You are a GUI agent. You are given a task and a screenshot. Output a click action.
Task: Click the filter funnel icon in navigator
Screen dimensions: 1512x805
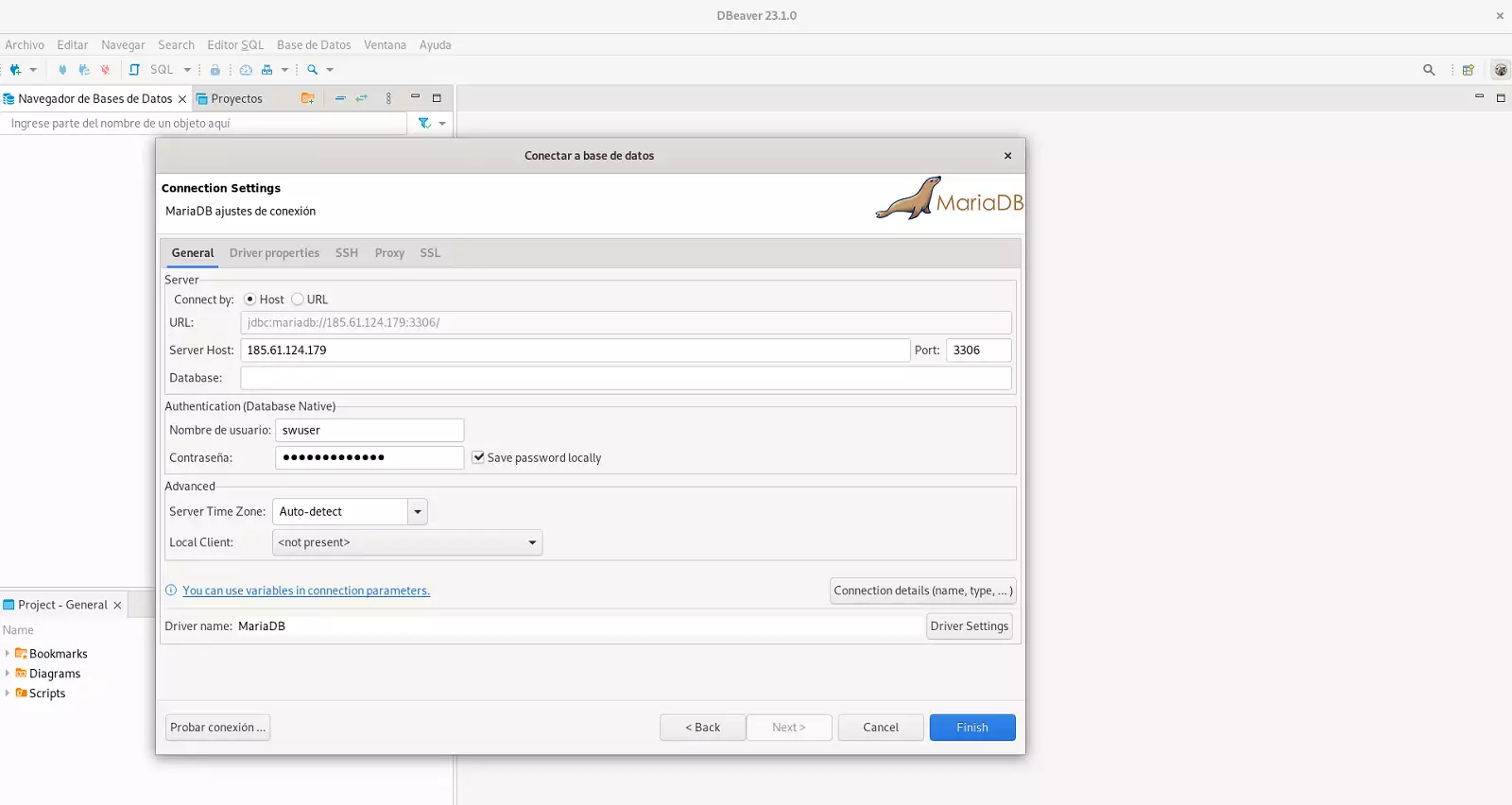[424, 123]
